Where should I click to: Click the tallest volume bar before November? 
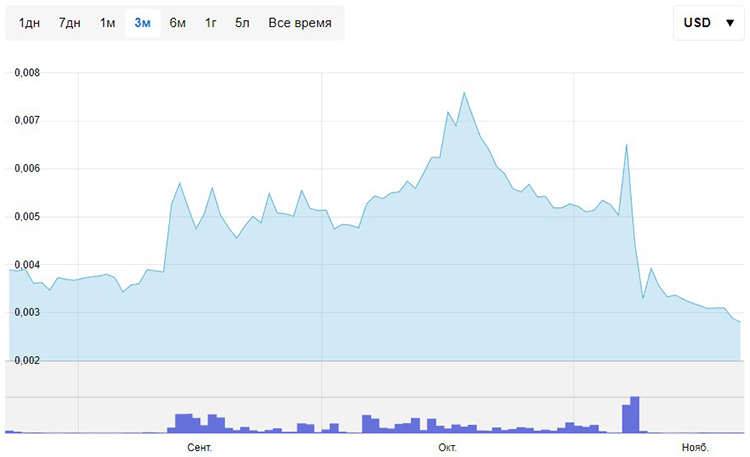[635, 414]
